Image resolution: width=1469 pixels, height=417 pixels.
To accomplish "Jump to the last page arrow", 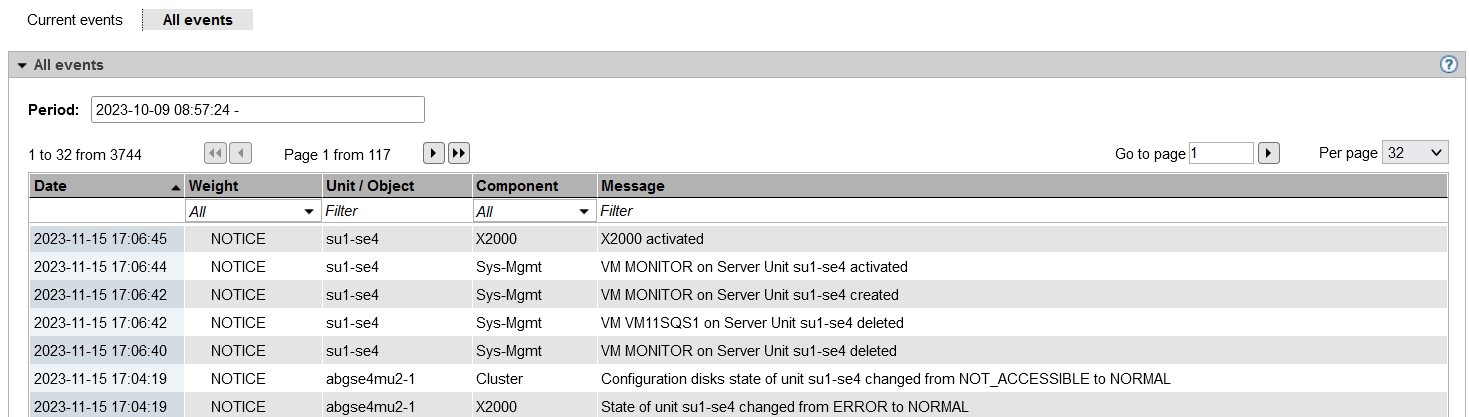I will [459, 153].
